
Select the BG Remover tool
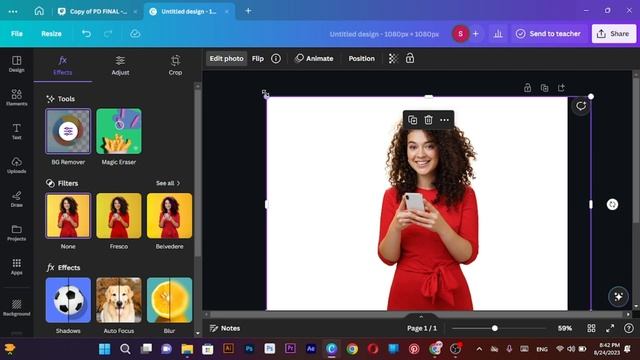(68, 131)
